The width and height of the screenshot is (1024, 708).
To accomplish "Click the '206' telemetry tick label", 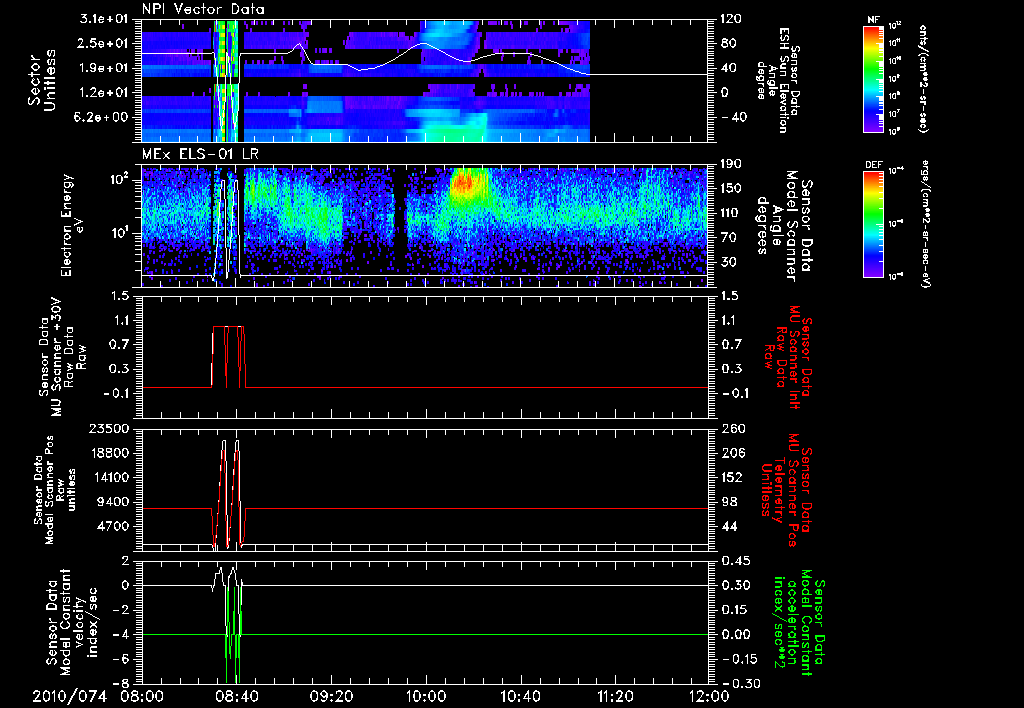I will (x=731, y=453).
